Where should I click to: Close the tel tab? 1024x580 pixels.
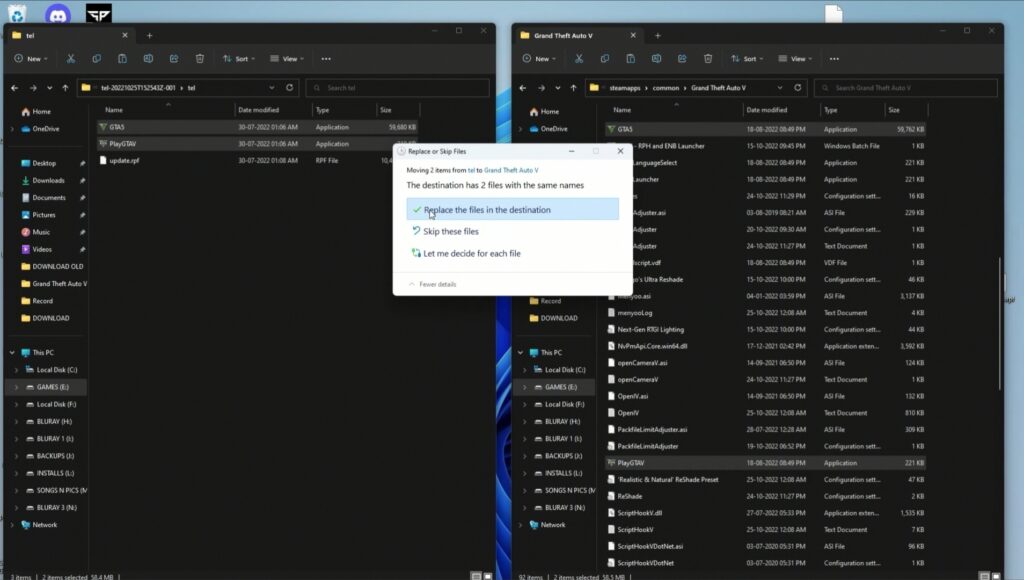(x=125, y=35)
